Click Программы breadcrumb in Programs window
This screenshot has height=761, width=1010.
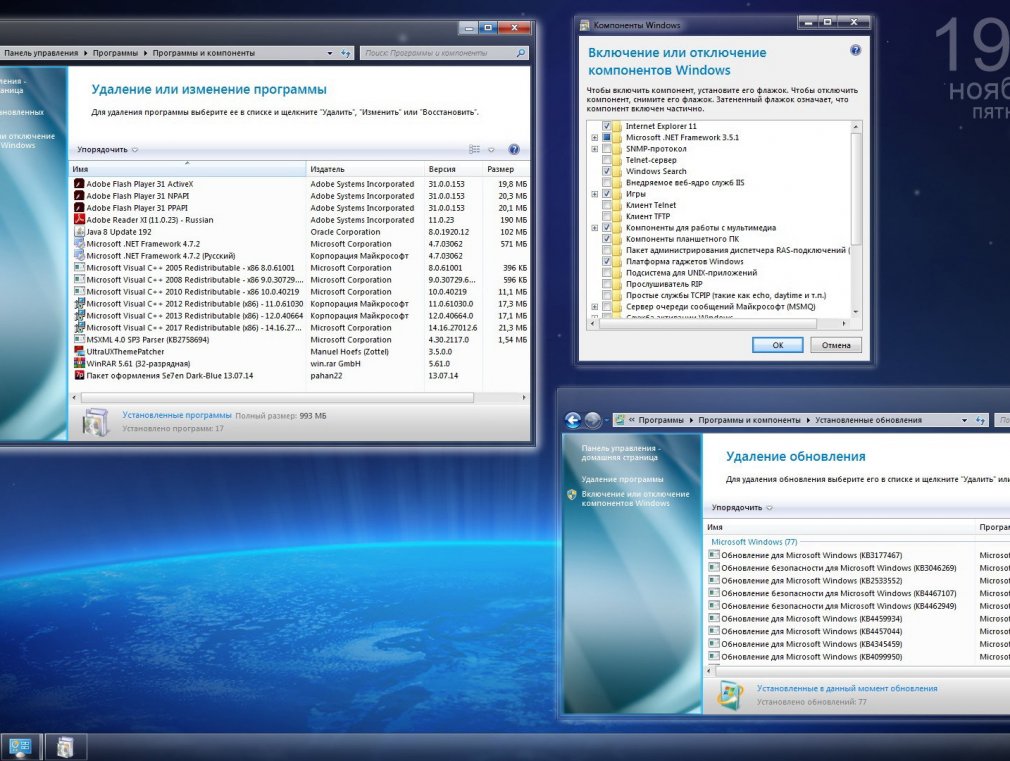pos(115,53)
